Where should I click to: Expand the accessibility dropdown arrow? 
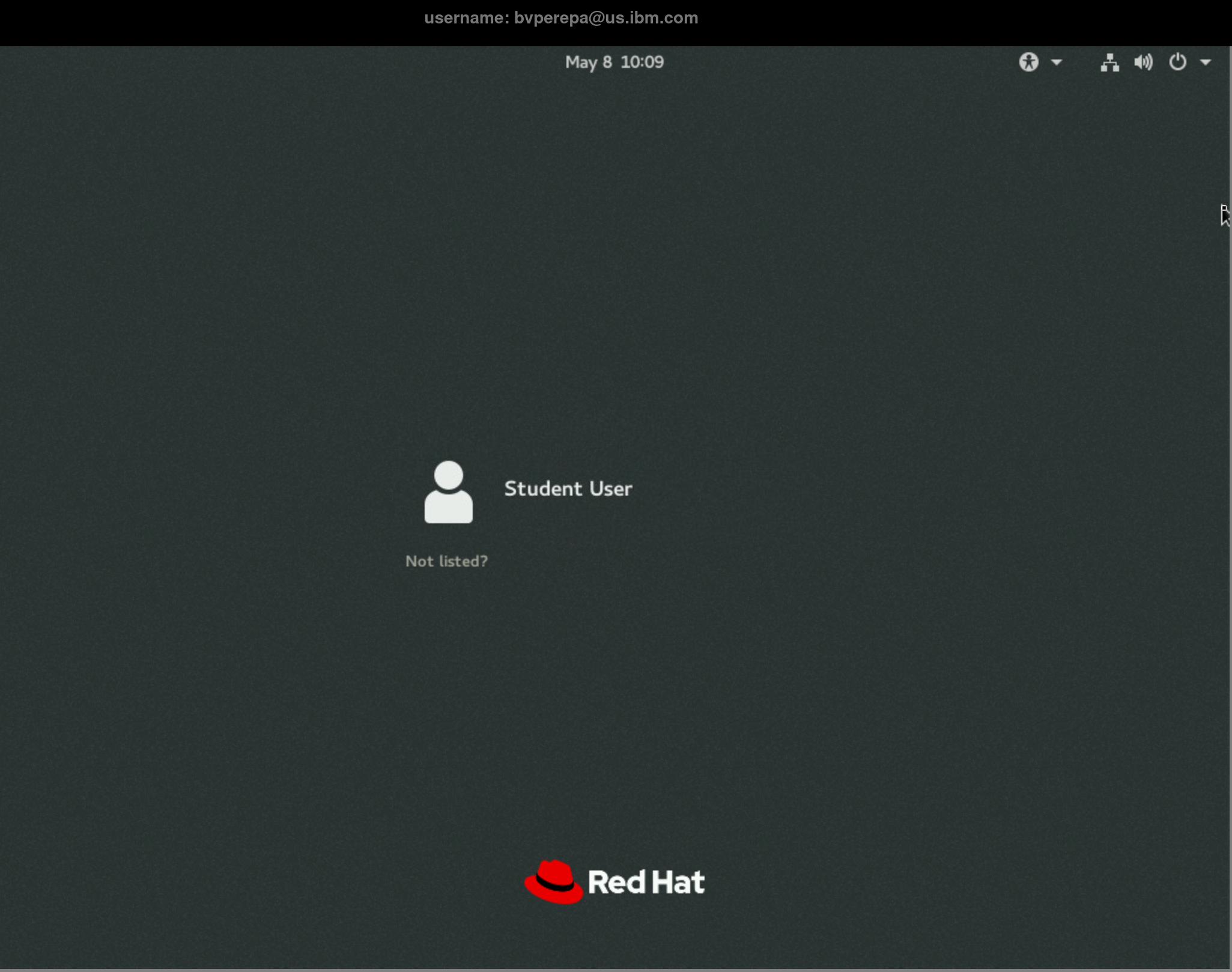point(1056,62)
